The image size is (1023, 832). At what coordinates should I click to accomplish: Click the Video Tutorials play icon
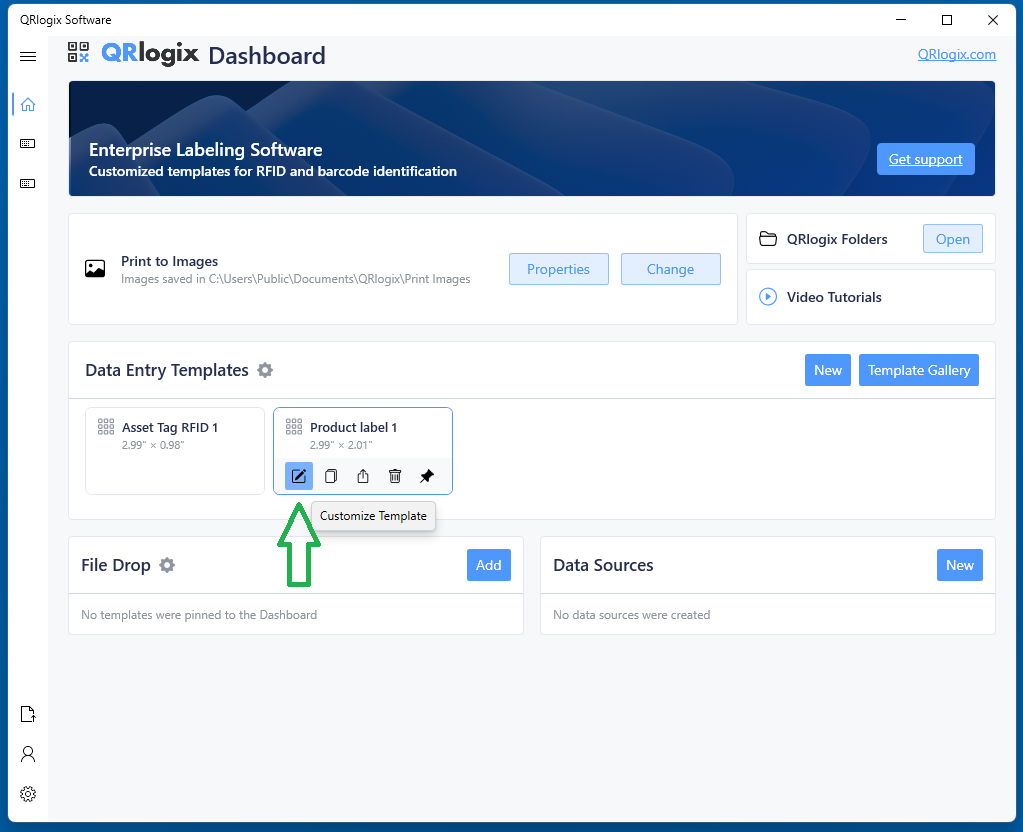(768, 297)
